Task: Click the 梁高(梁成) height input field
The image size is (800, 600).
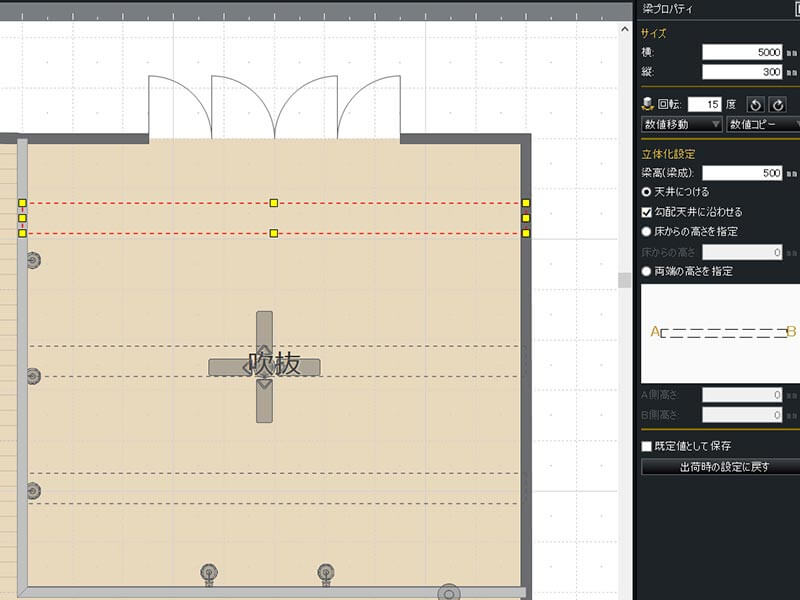Action: (742, 173)
